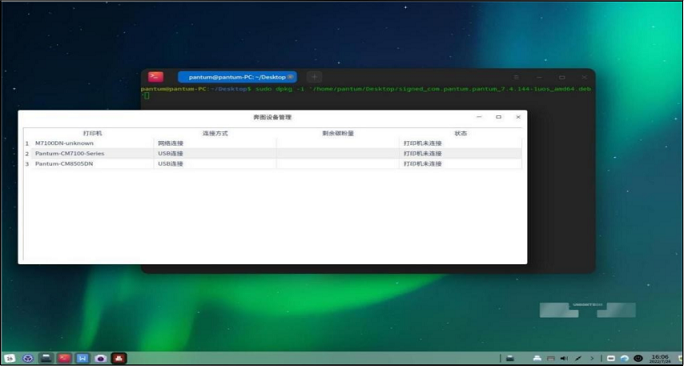Expand the tray chevron arrow

click(x=592, y=358)
